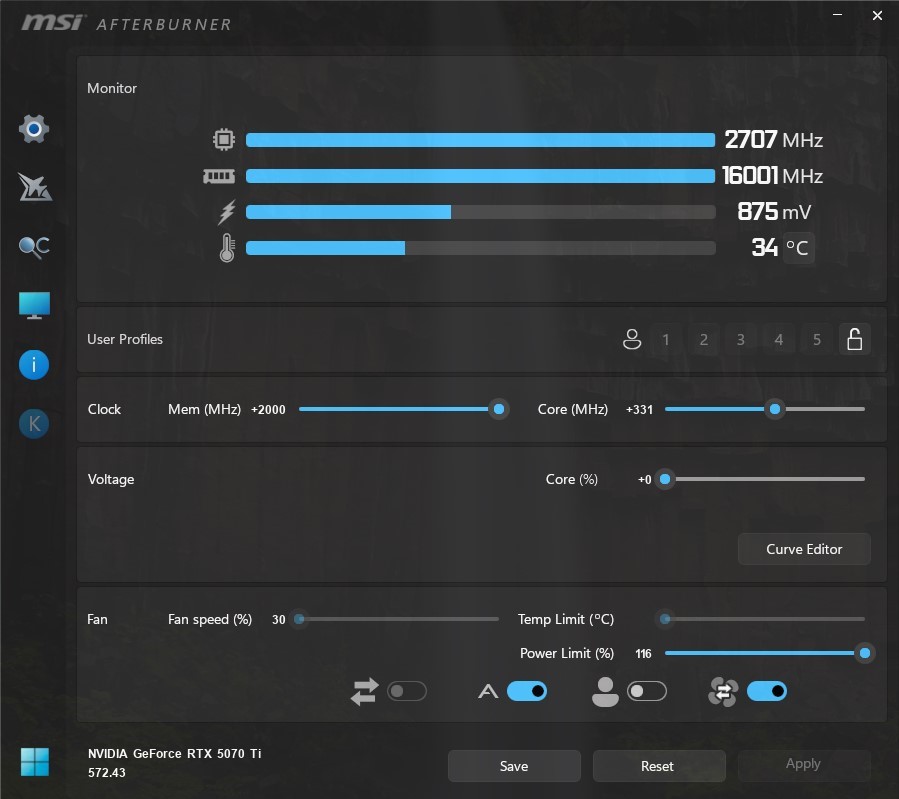The height and width of the screenshot is (799, 899).
Task: Disable the fan sync switch
Action: coord(767,691)
